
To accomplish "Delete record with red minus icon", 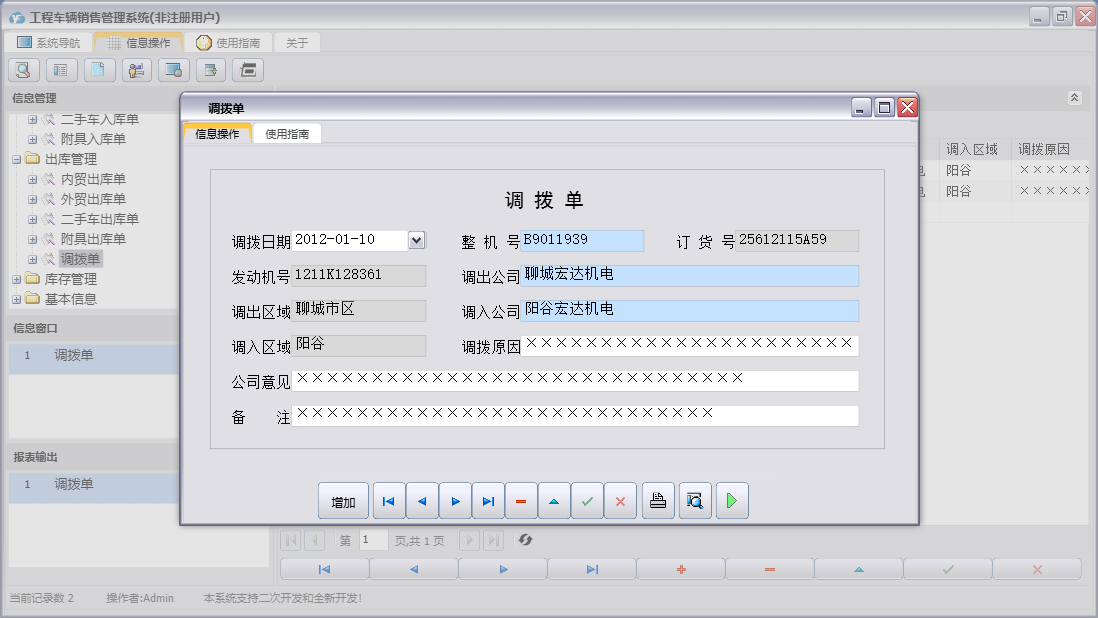I will (x=521, y=501).
